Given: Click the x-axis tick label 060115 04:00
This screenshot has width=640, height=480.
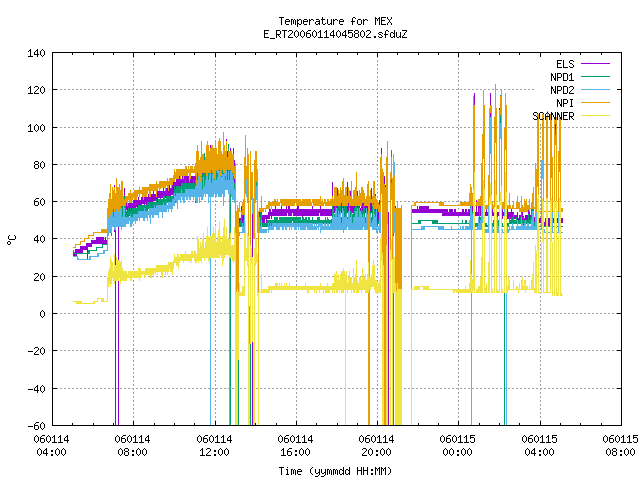Looking at the screenshot, I should pos(539,446).
